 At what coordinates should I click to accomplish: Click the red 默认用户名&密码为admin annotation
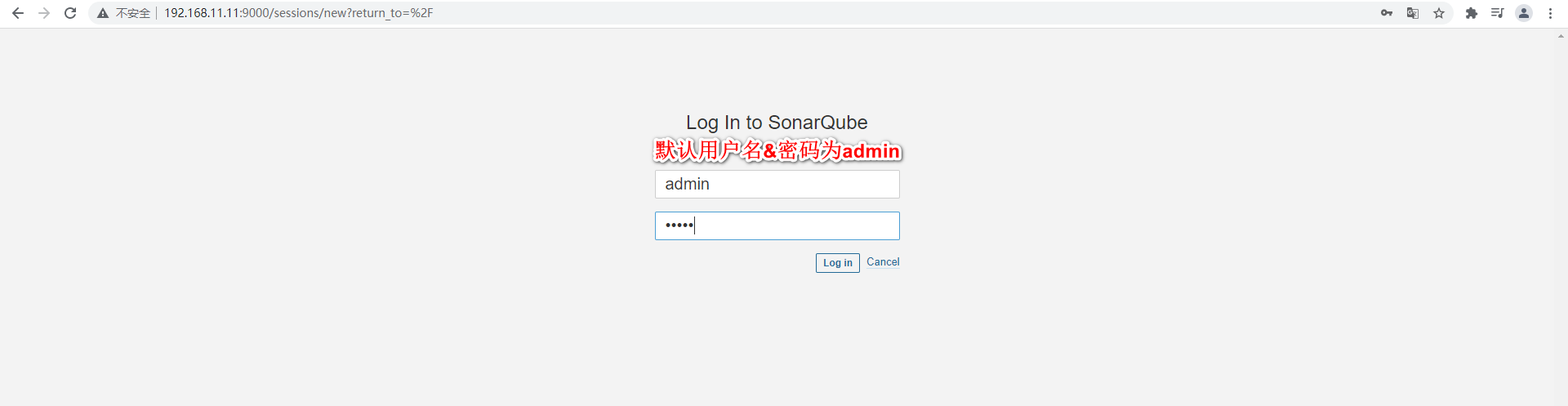777,150
